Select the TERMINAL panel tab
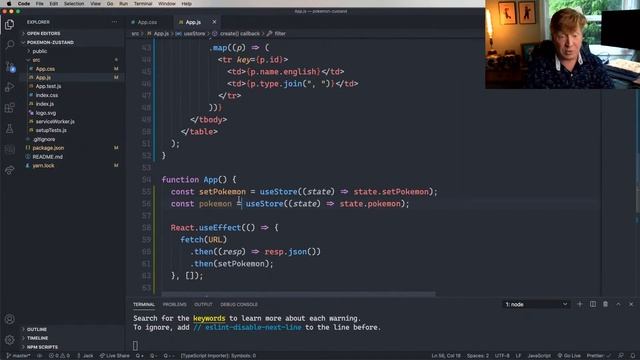 pyautogui.click(x=144, y=304)
